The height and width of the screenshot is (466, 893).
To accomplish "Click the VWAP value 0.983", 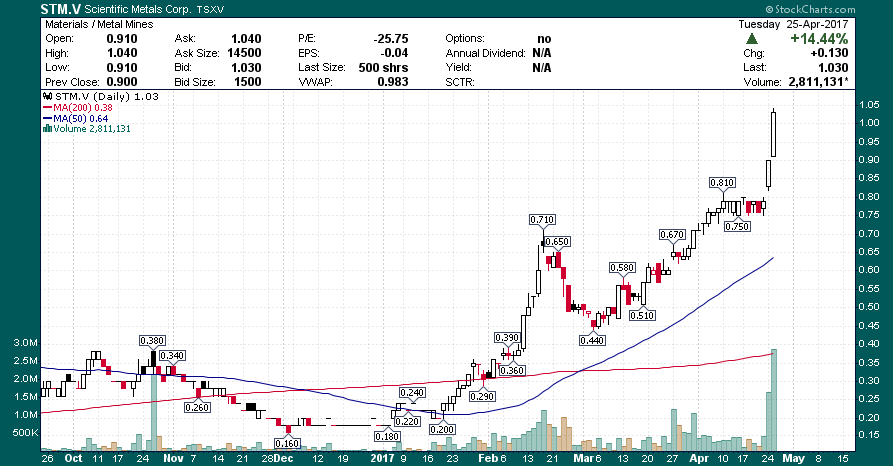I will click(x=393, y=82).
